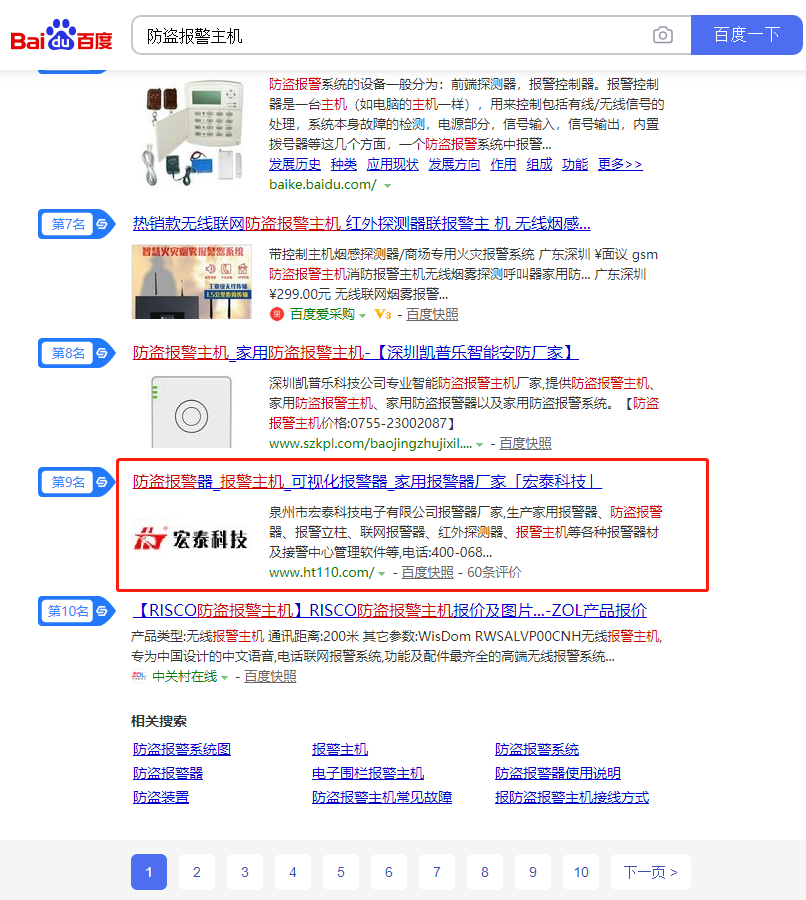
Task: Open related search 防盗装置
Action: click(161, 797)
